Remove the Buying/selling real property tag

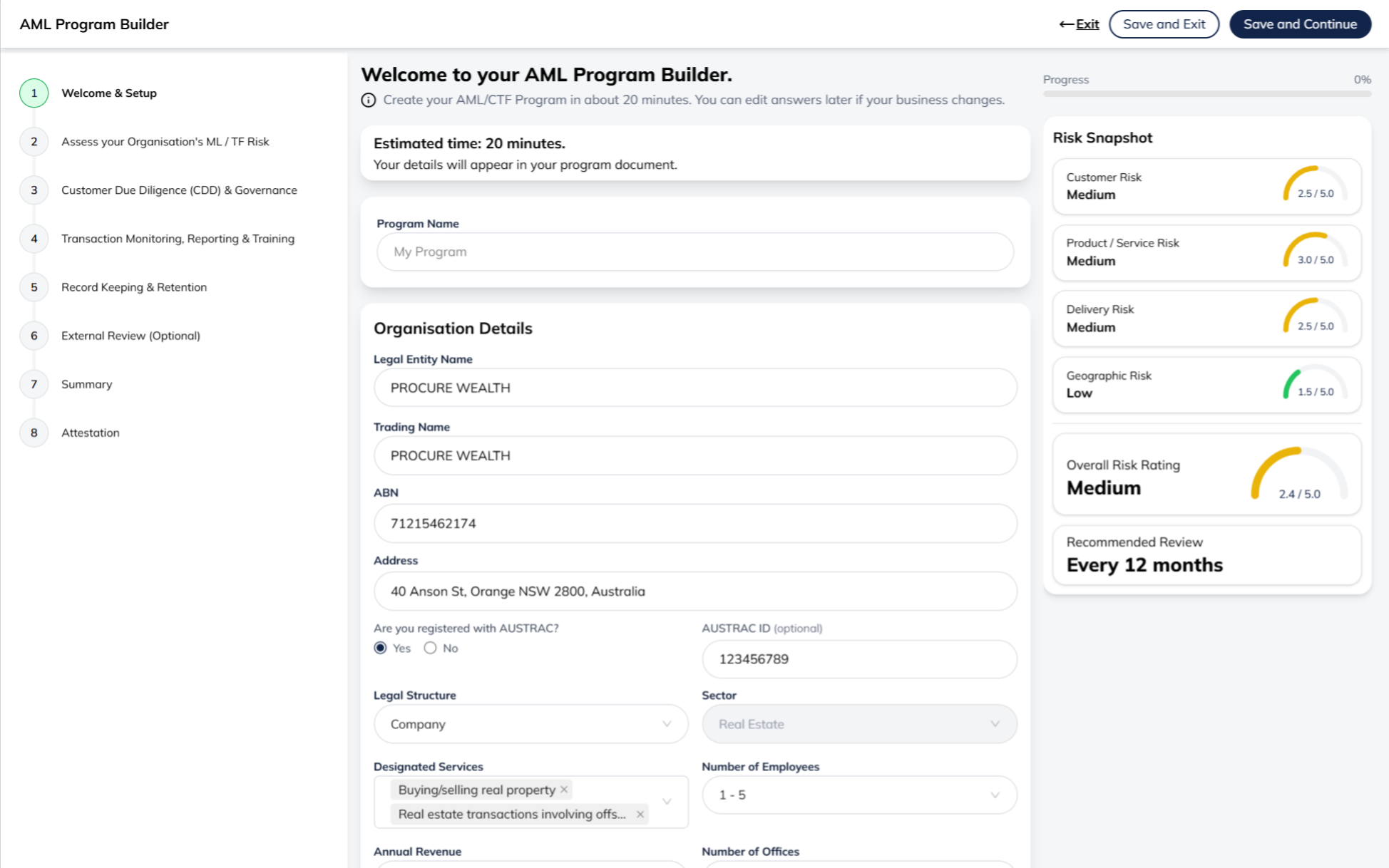click(x=564, y=790)
